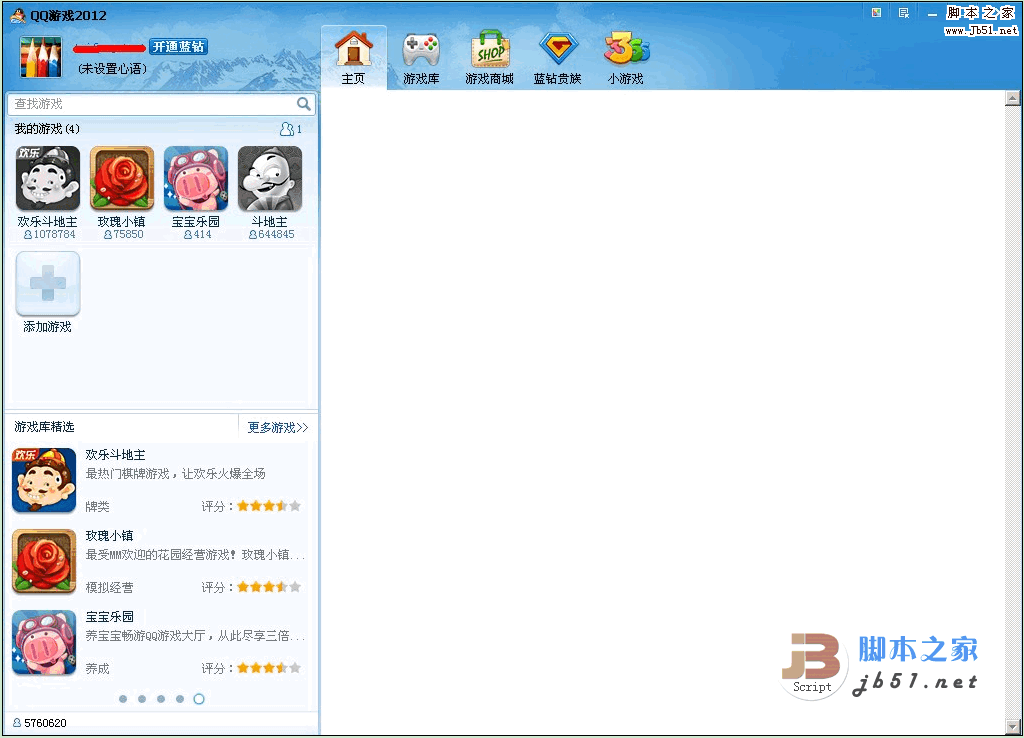The height and width of the screenshot is (738, 1024).
Task: Click the 查找游戏 search field
Action: (x=153, y=104)
